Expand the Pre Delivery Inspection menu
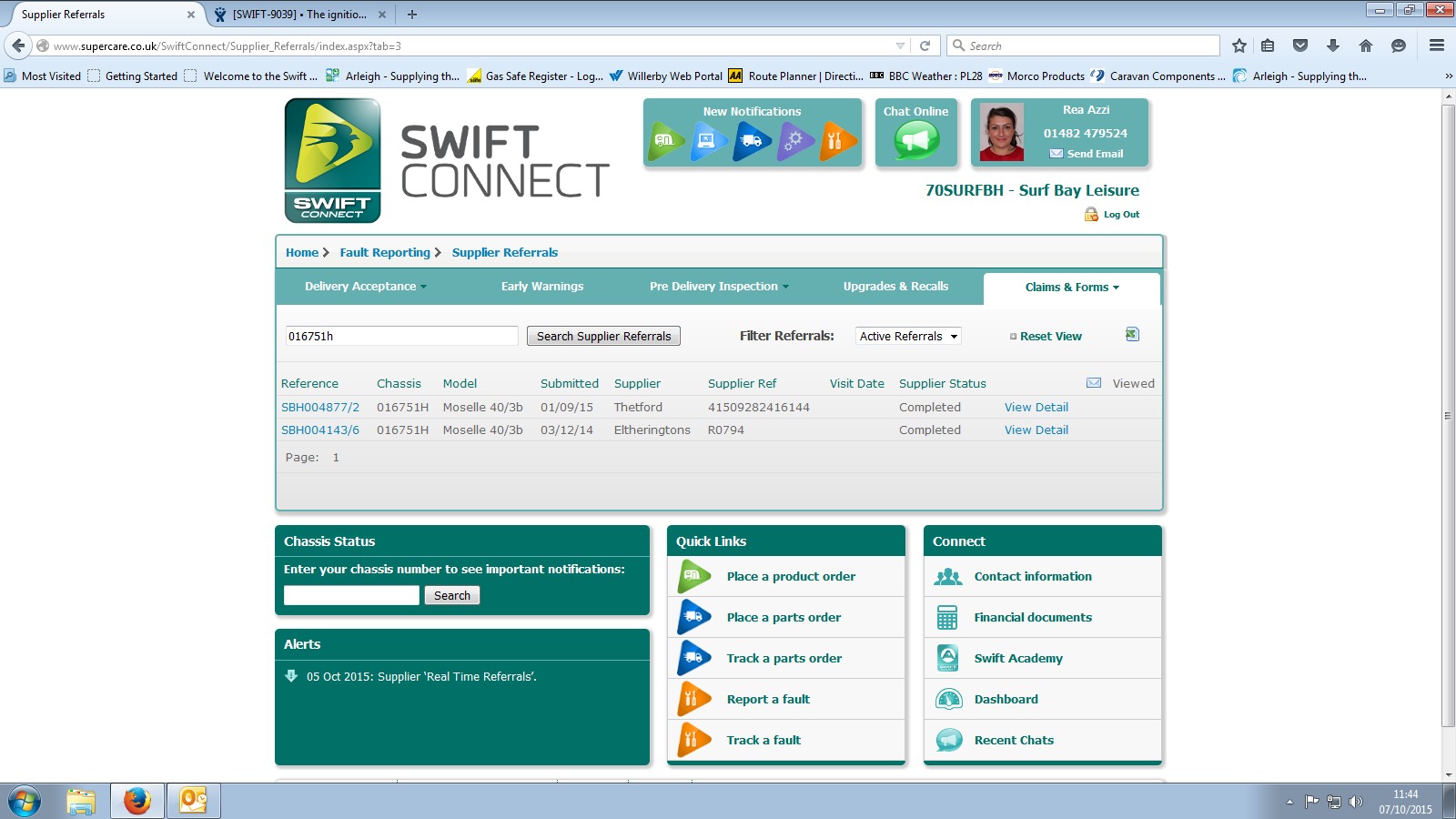 click(x=719, y=286)
